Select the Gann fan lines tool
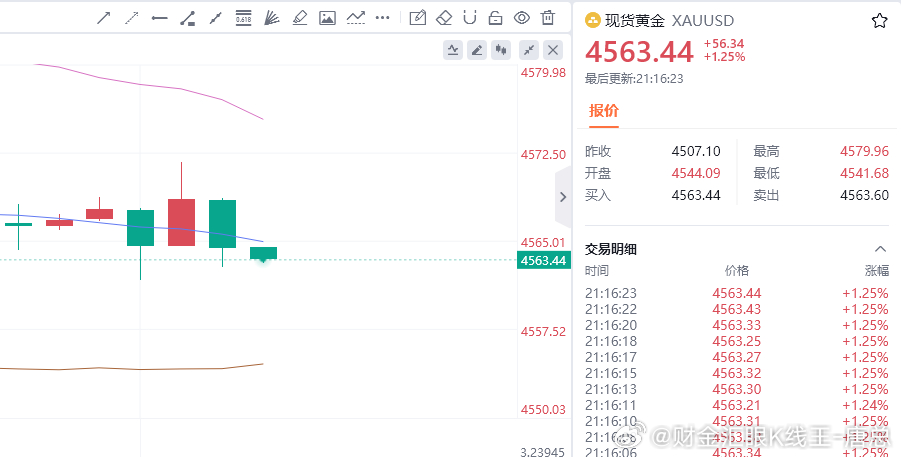 (x=272, y=18)
